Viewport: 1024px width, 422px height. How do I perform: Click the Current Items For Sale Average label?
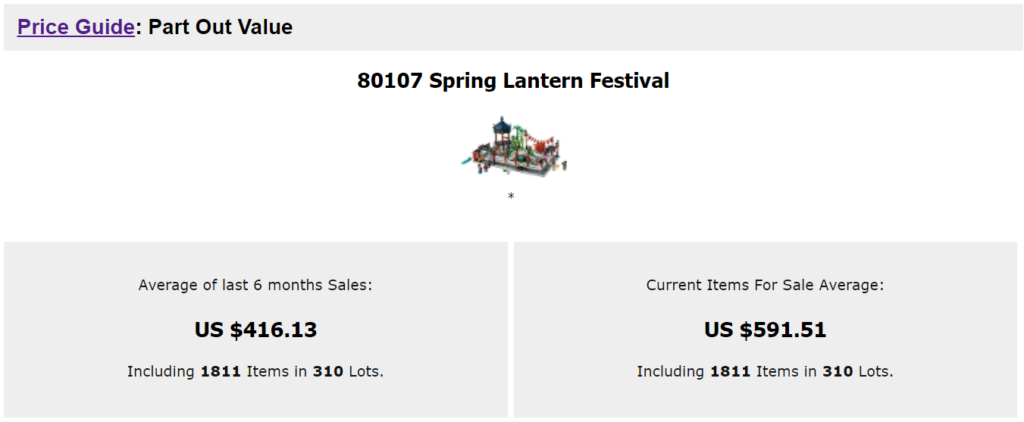click(x=765, y=285)
